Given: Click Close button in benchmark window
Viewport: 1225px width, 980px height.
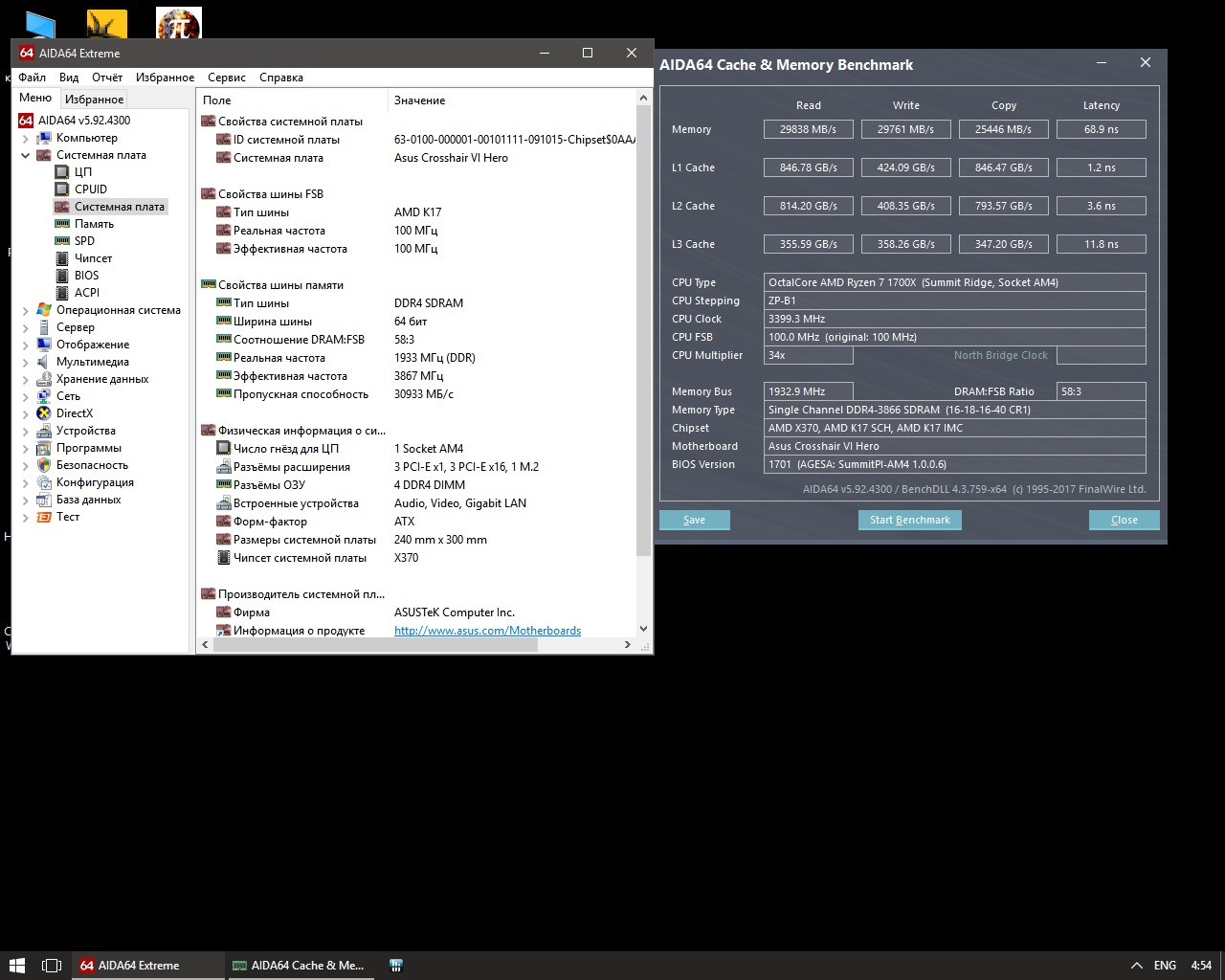Looking at the screenshot, I should pos(1125,520).
